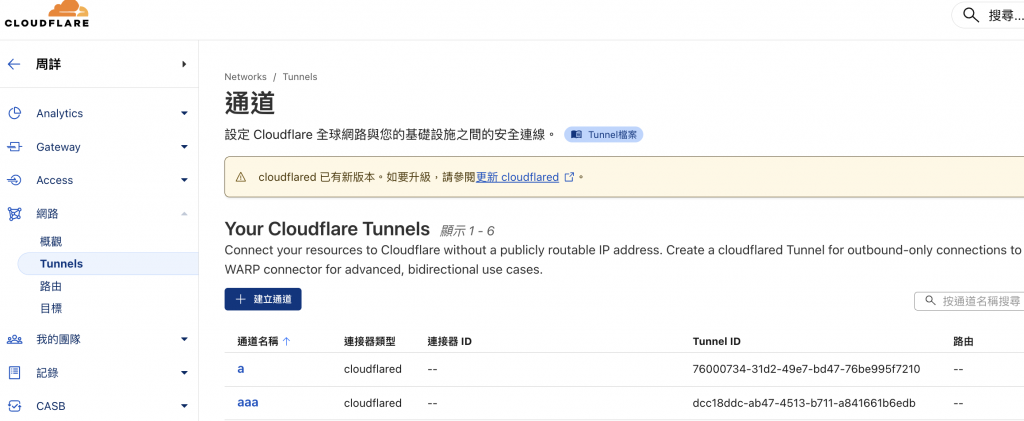Screen dimensions: 1024x421
Task: Click cloudflared type in row aaa
Action: tap(373, 403)
